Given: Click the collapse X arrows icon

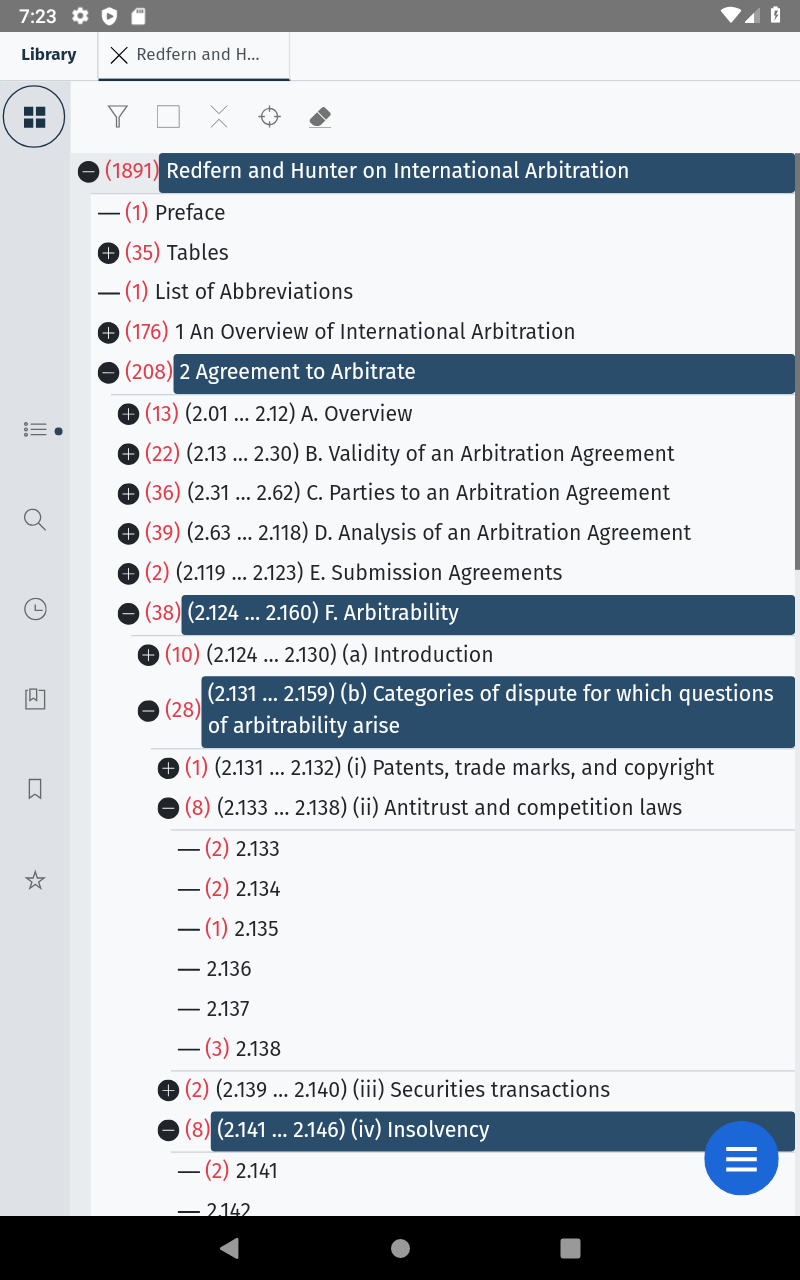Looking at the screenshot, I should tap(219, 117).
